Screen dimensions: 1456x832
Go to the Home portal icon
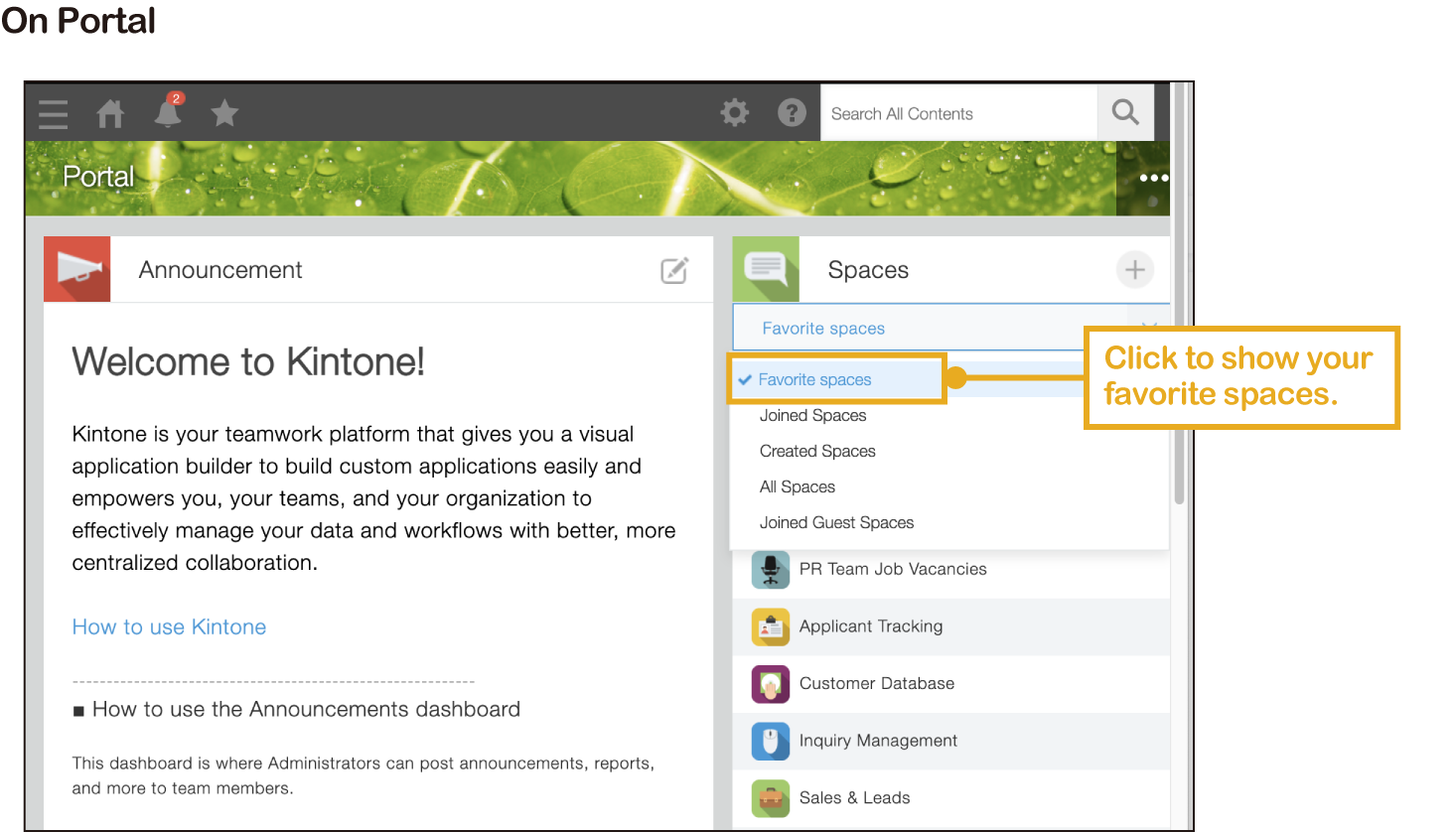tap(110, 114)
